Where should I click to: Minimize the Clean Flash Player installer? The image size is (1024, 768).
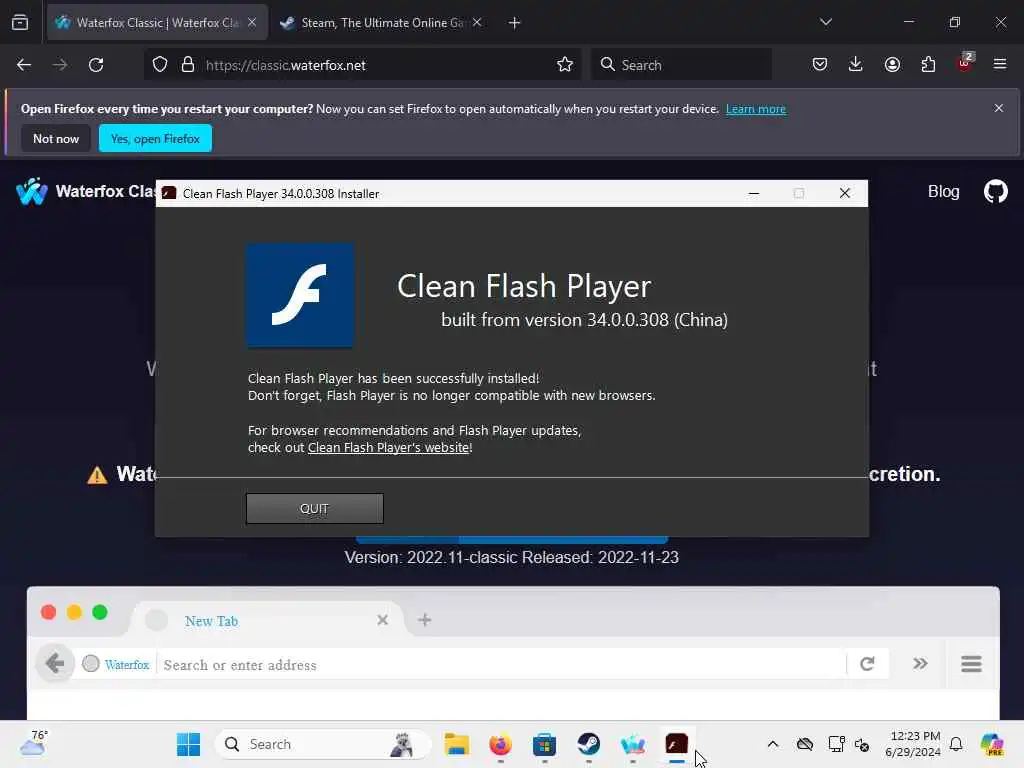(754, 193)
